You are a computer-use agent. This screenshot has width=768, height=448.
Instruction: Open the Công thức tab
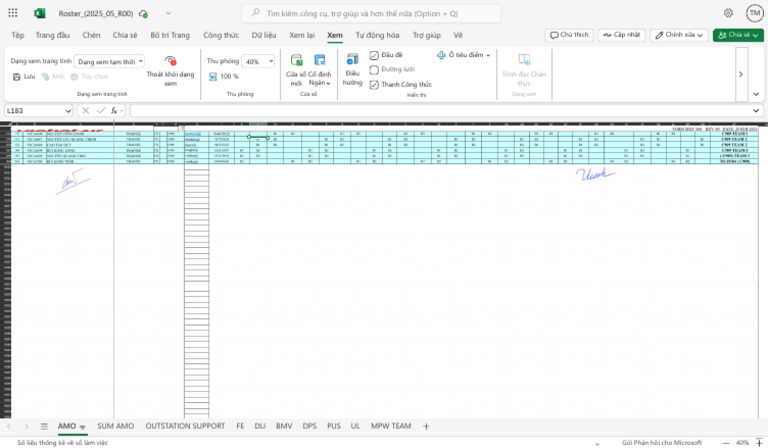coord(221,35)
